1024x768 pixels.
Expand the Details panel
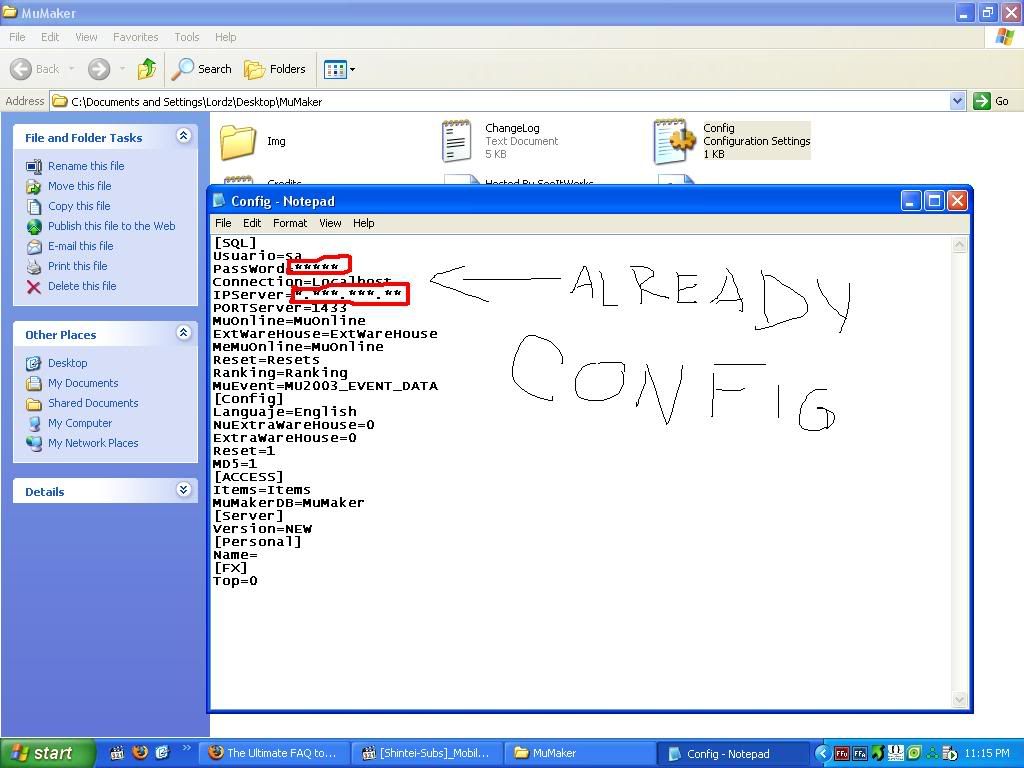click(183, 490)
